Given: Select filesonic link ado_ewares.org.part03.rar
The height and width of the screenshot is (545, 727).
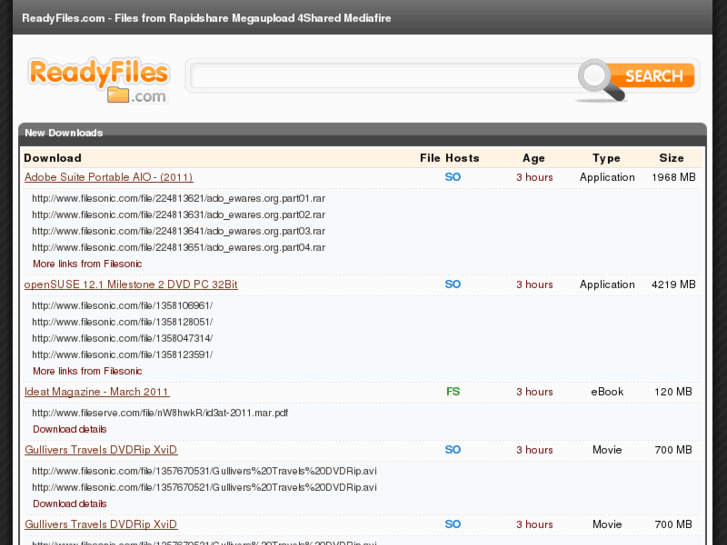Looking at the screenshot, I should coord(179,231).
